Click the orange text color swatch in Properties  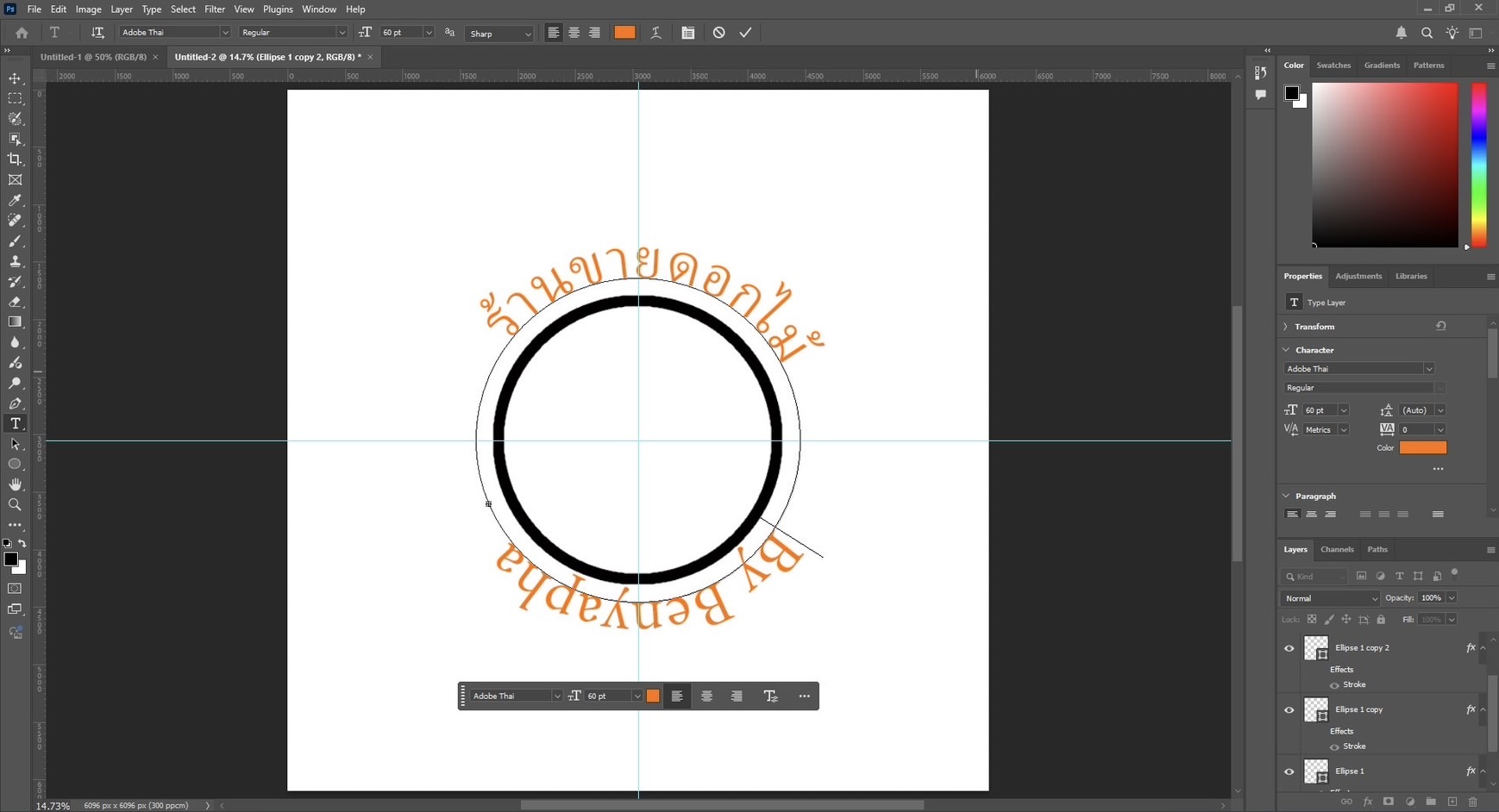click(x=1422, y=447)
